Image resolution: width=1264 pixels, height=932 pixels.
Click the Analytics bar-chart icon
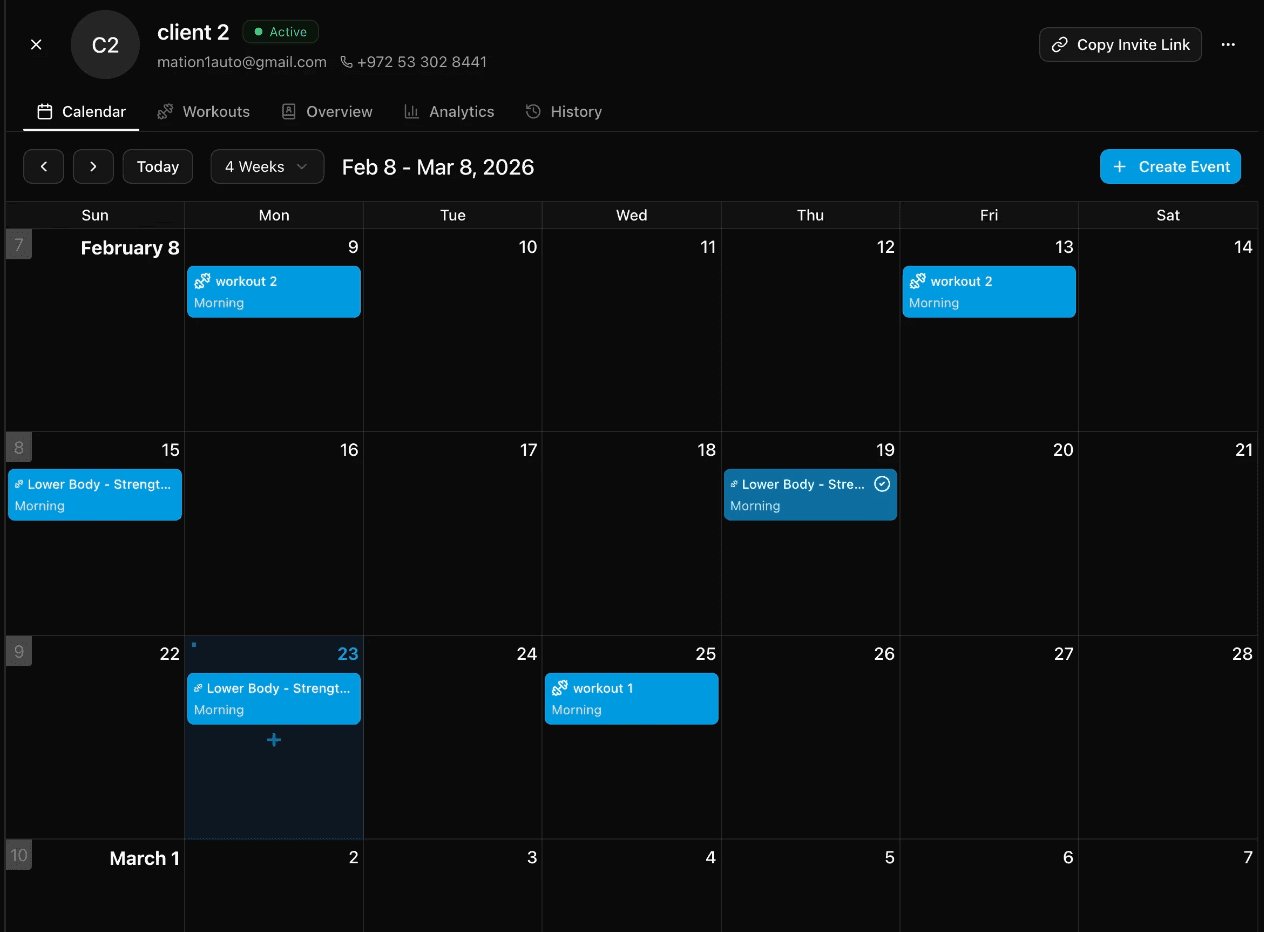click(411, 111)
